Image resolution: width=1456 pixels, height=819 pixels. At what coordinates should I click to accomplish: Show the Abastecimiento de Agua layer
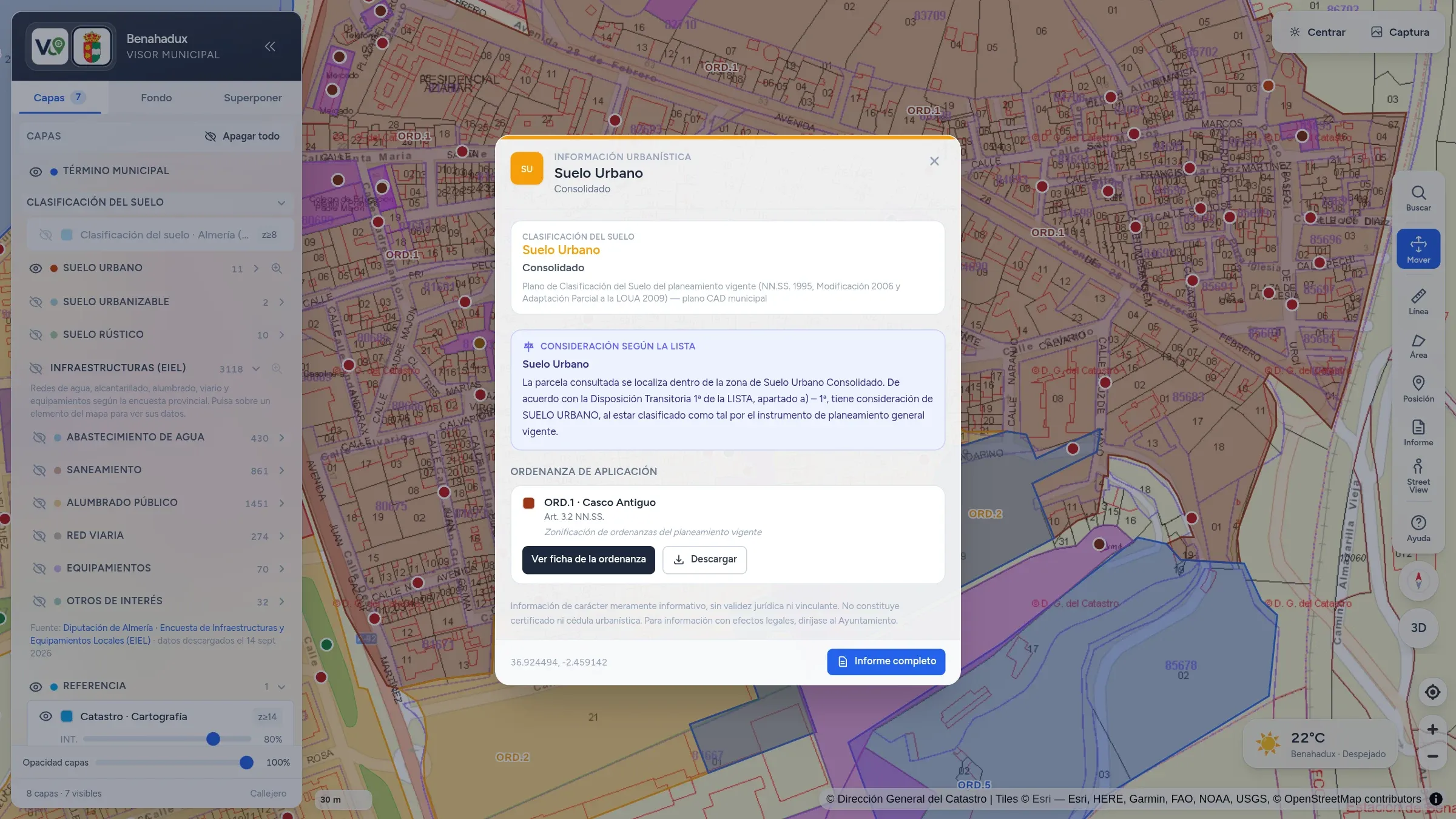click(39, 437)
